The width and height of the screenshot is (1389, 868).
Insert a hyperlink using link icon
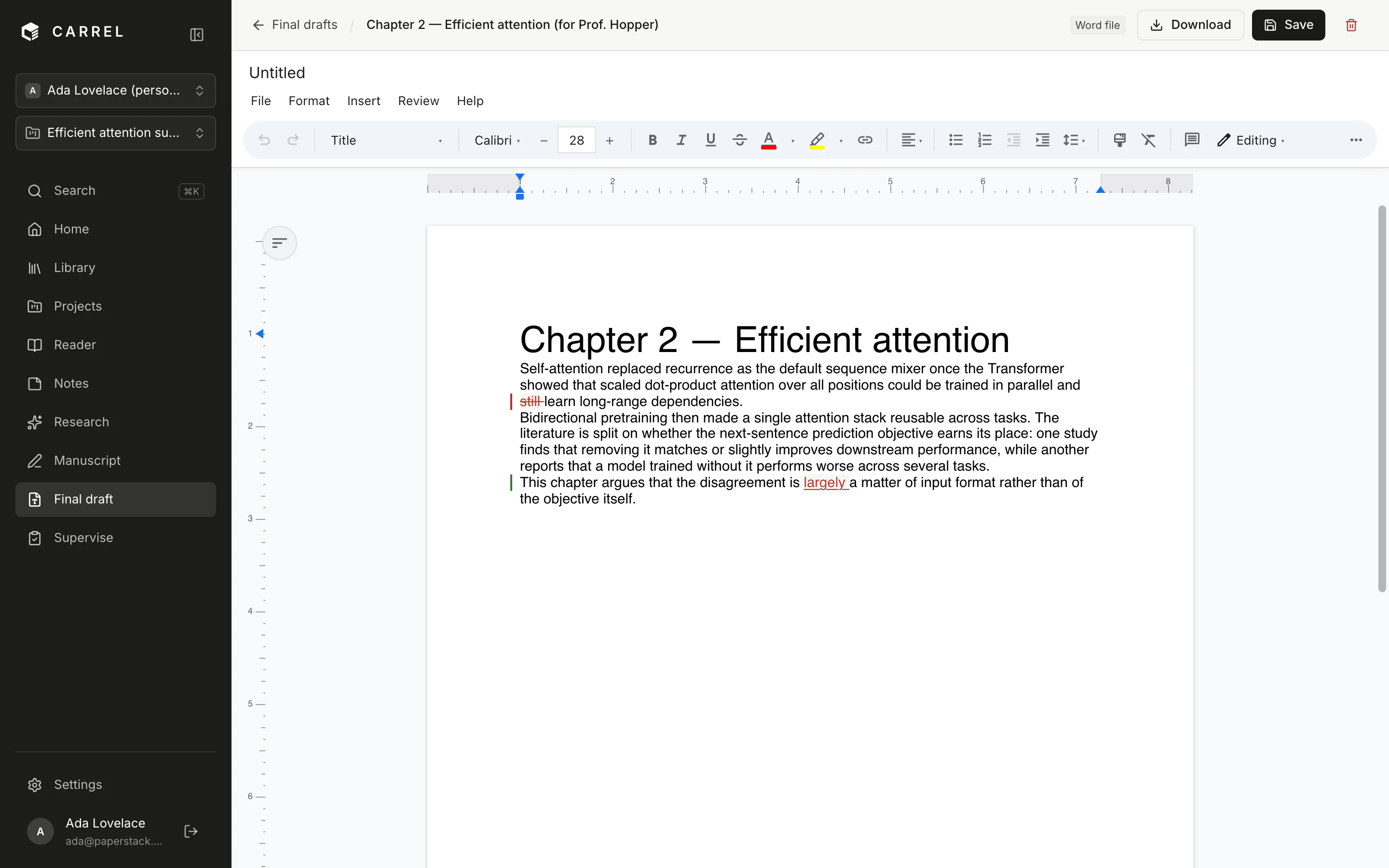[865, 140]
